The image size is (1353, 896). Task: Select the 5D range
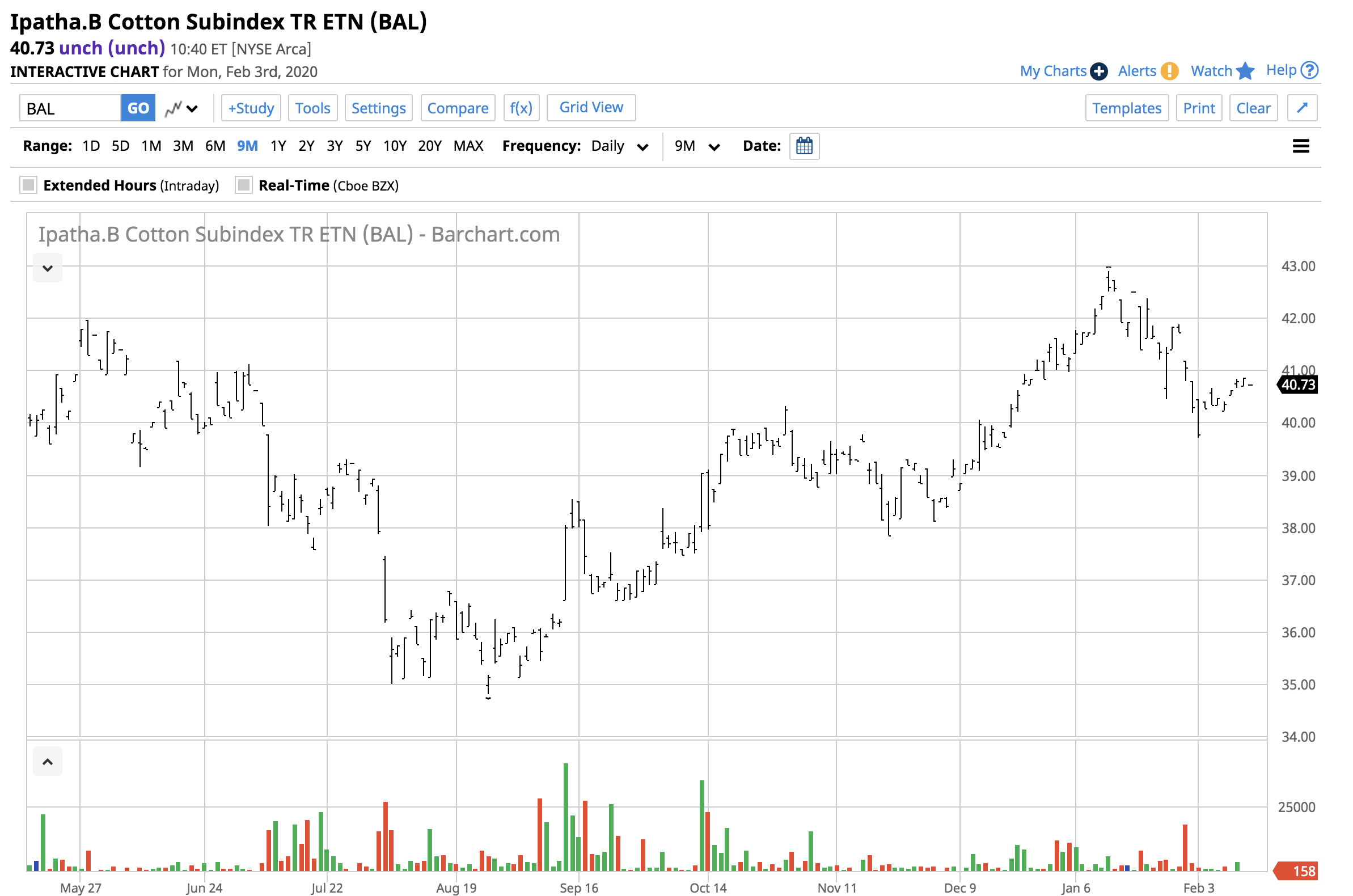tap(120, 146)
